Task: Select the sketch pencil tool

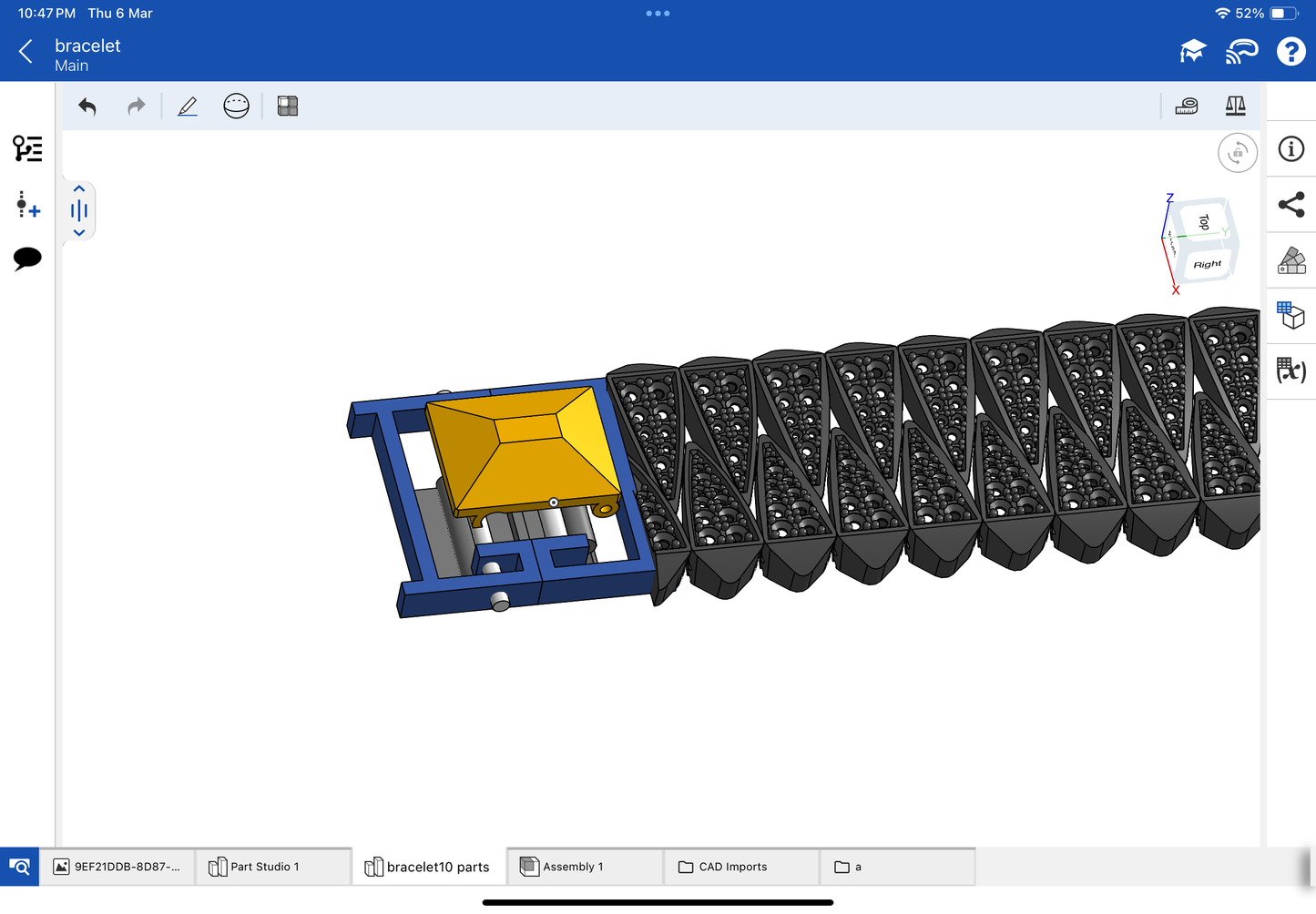Action: click(x=188, y=107)
